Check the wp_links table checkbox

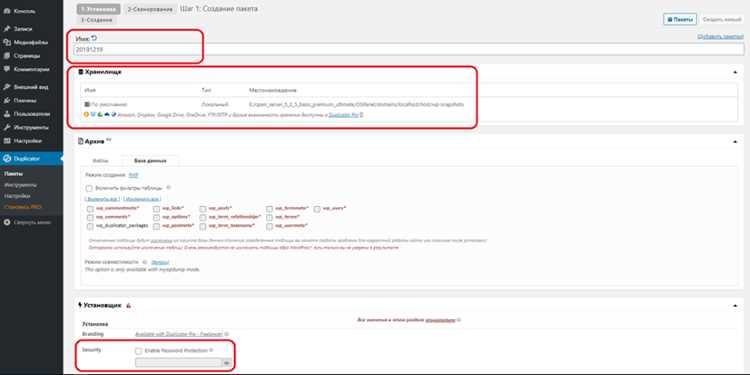pyautogui.click(x=156, y=209)
